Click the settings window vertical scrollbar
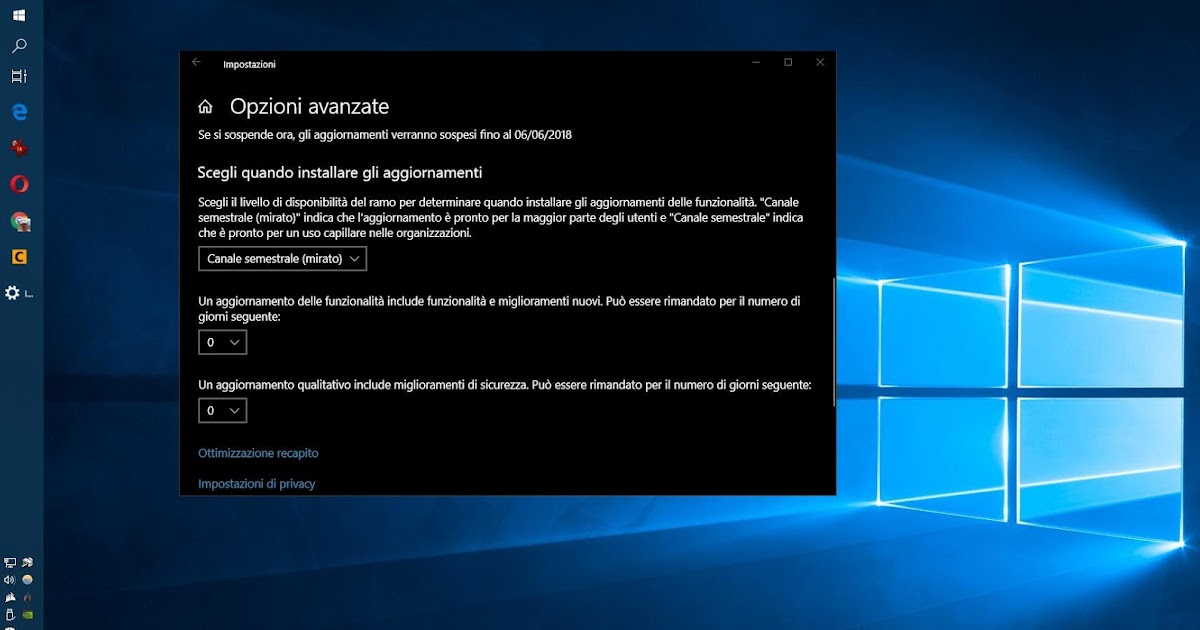 (833, 341)
